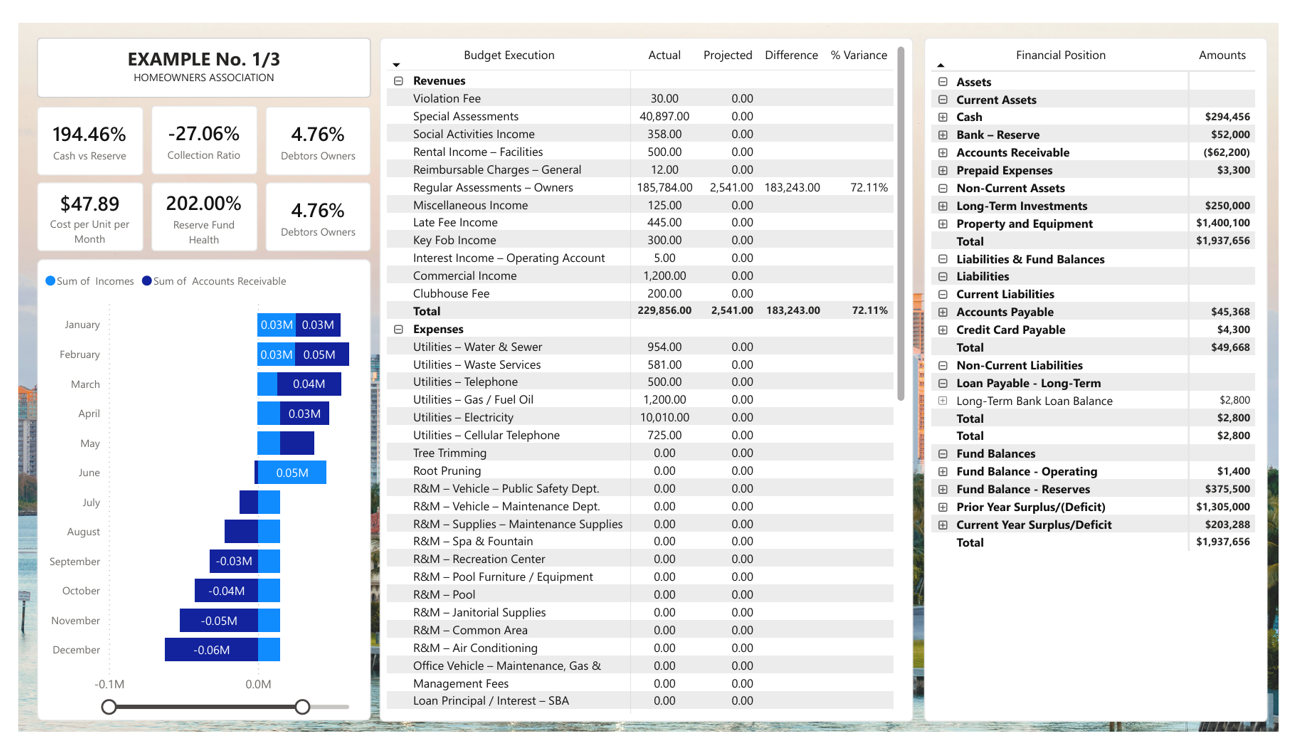
Task: Click the Sum of Incomes legend marker
Action: click(51, 281)
